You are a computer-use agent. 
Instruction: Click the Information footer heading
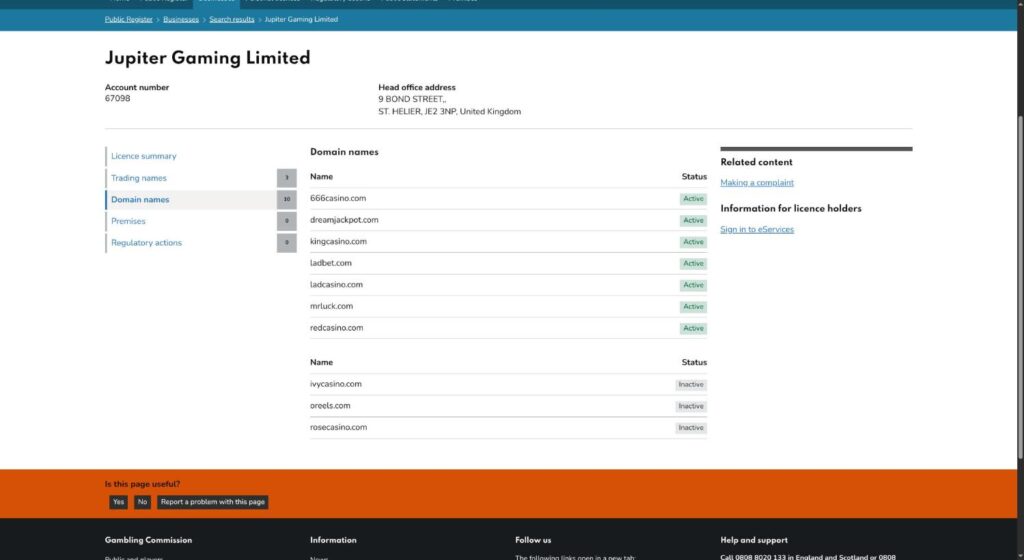pyautogui.click(x=333, y=540)
